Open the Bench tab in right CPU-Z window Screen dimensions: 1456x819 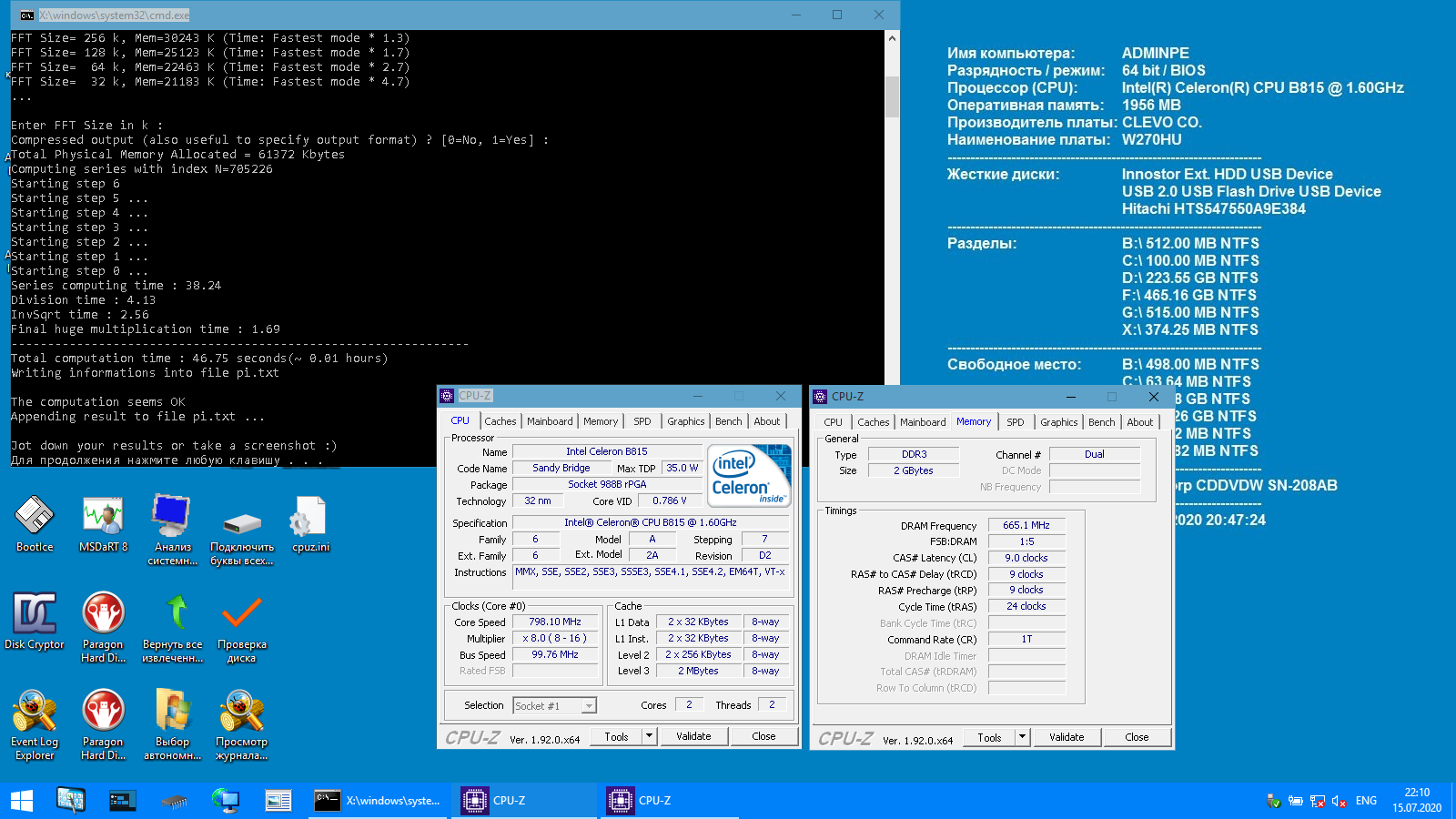point(1102,422)
